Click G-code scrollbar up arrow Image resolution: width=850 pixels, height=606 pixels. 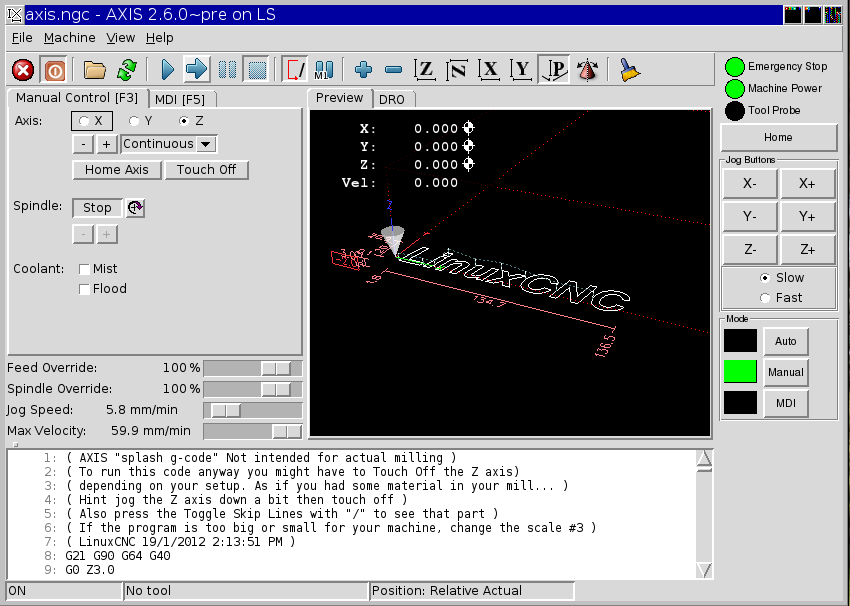coord(704,459)
